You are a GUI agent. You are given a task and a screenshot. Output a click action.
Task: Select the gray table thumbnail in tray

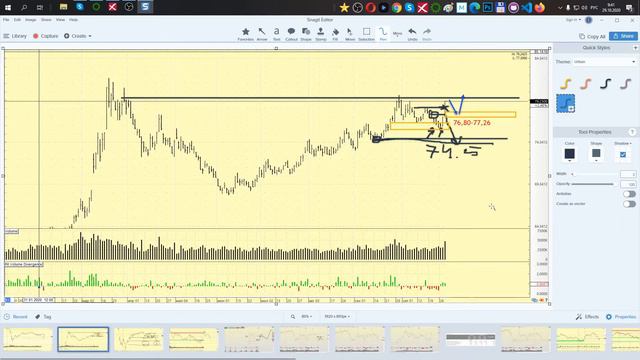470,339
